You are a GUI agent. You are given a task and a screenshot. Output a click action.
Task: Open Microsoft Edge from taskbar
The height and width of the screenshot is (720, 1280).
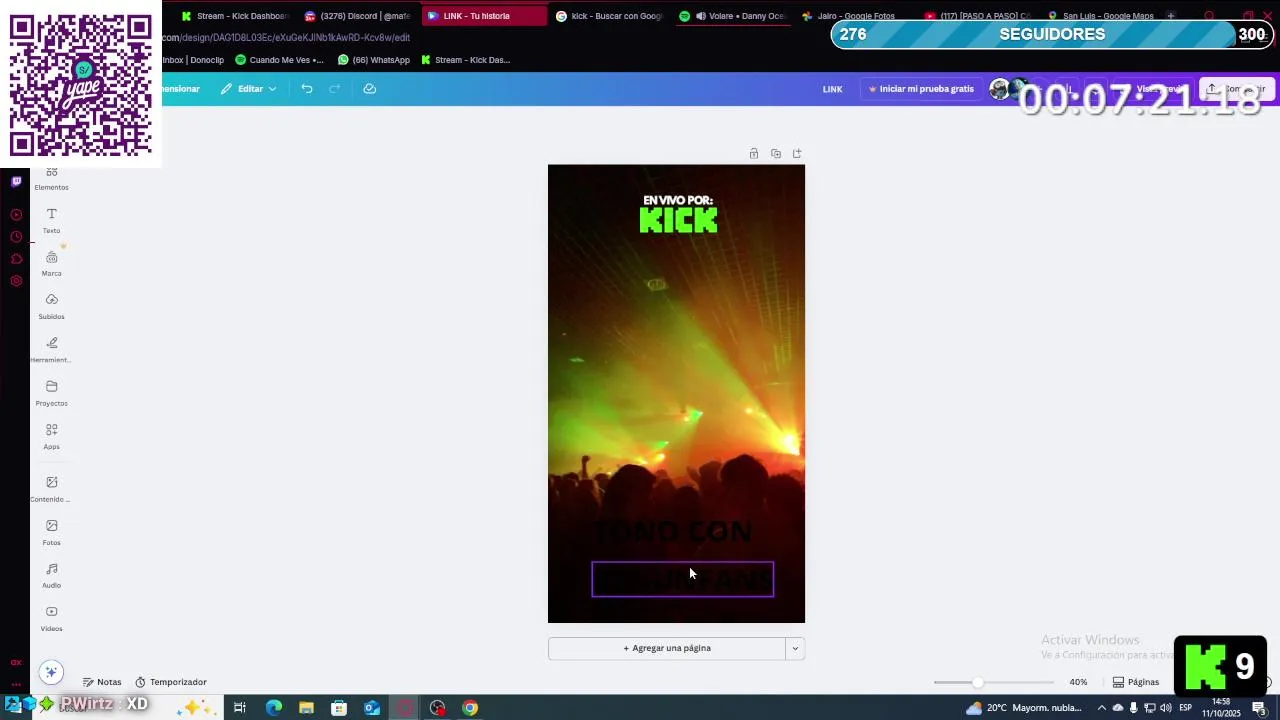tap(274, 708)
